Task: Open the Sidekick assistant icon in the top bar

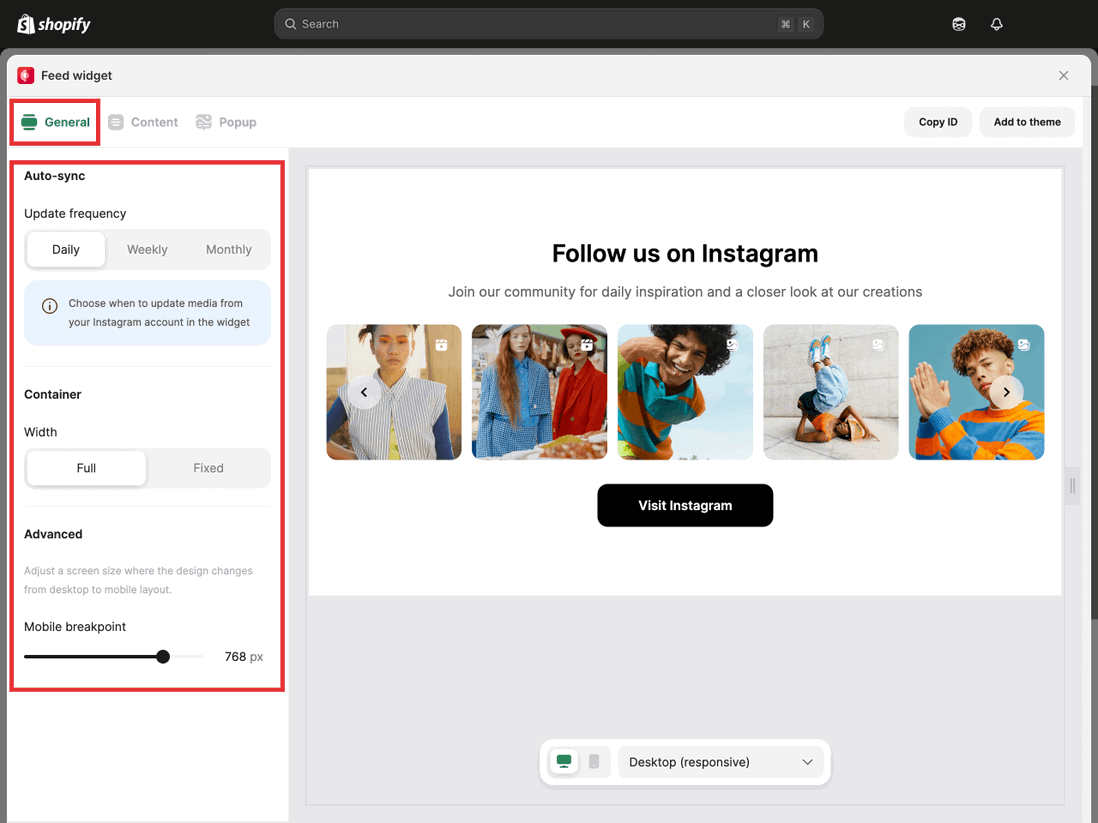Action: pos(958,23)
